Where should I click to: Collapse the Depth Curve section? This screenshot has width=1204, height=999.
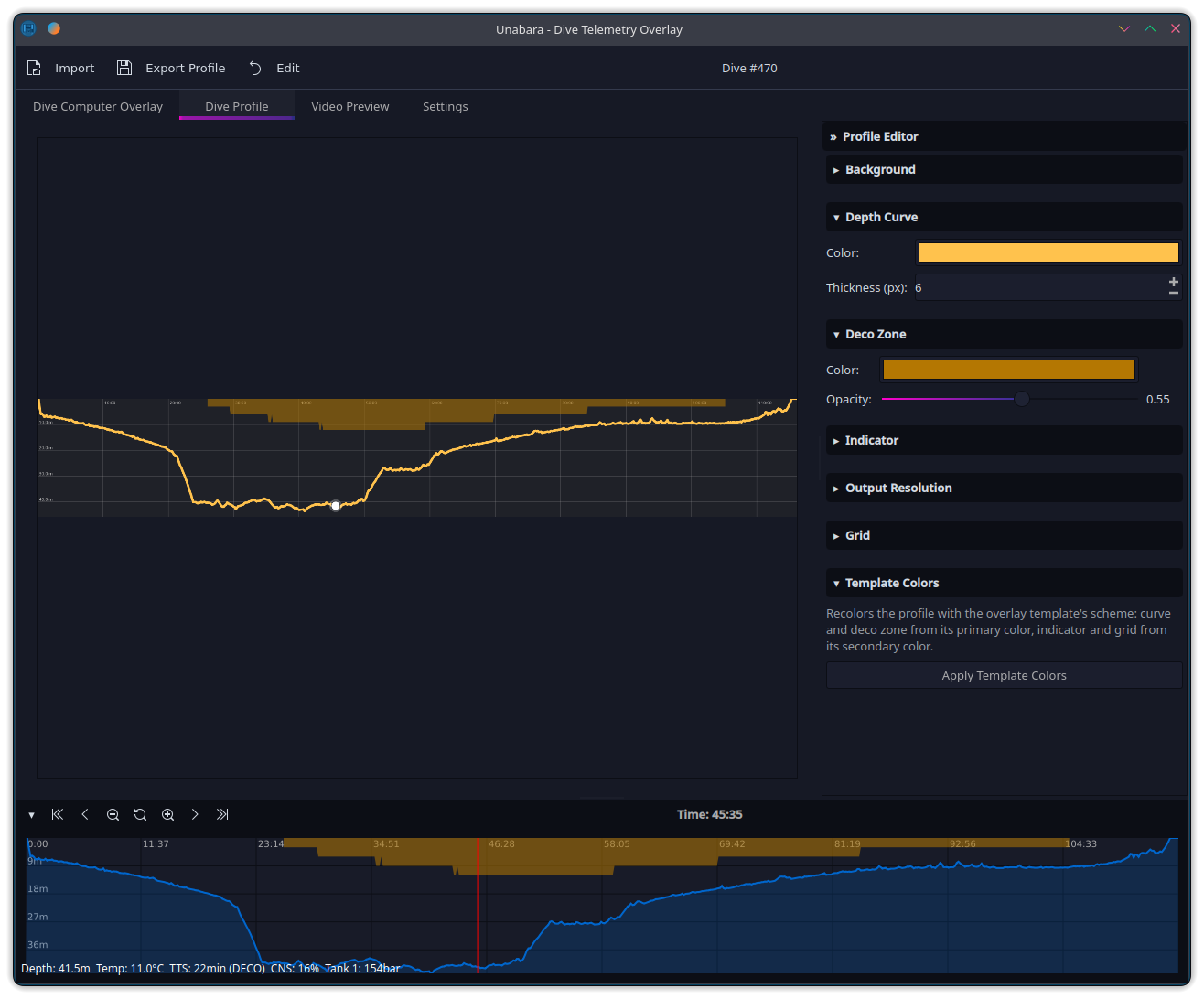point(1005,217)
